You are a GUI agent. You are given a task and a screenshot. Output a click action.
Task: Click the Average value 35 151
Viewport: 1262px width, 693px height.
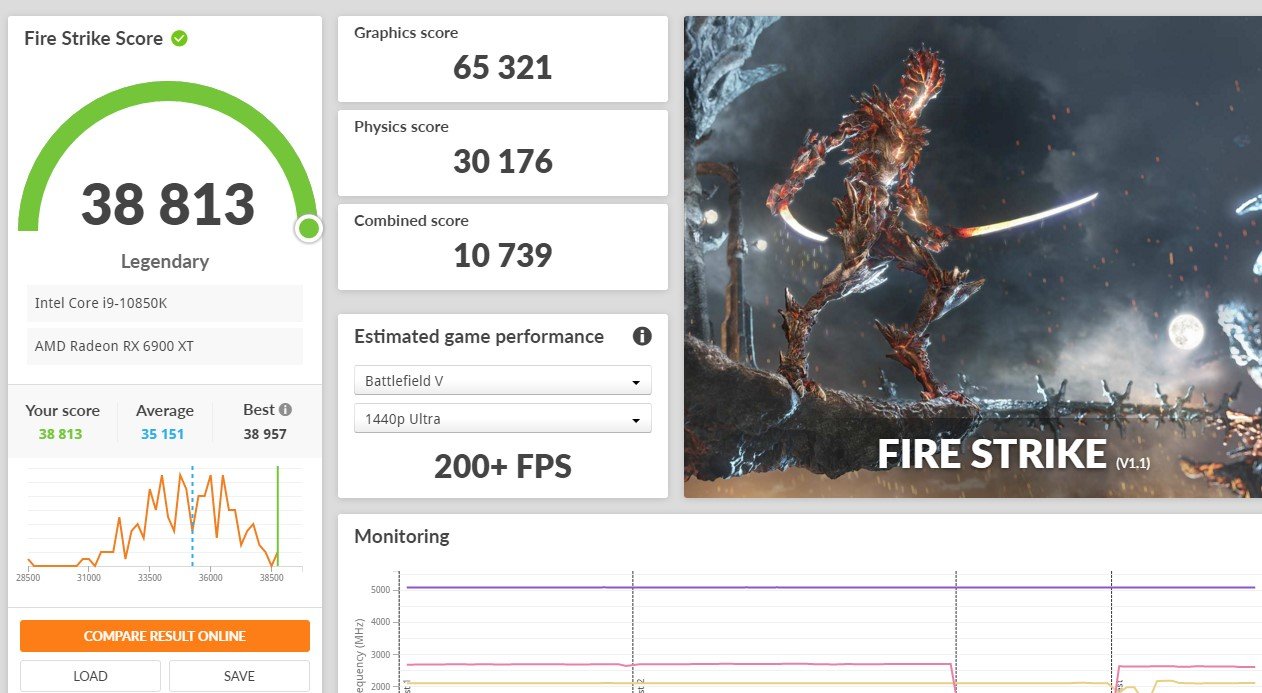tap(161, 434)
